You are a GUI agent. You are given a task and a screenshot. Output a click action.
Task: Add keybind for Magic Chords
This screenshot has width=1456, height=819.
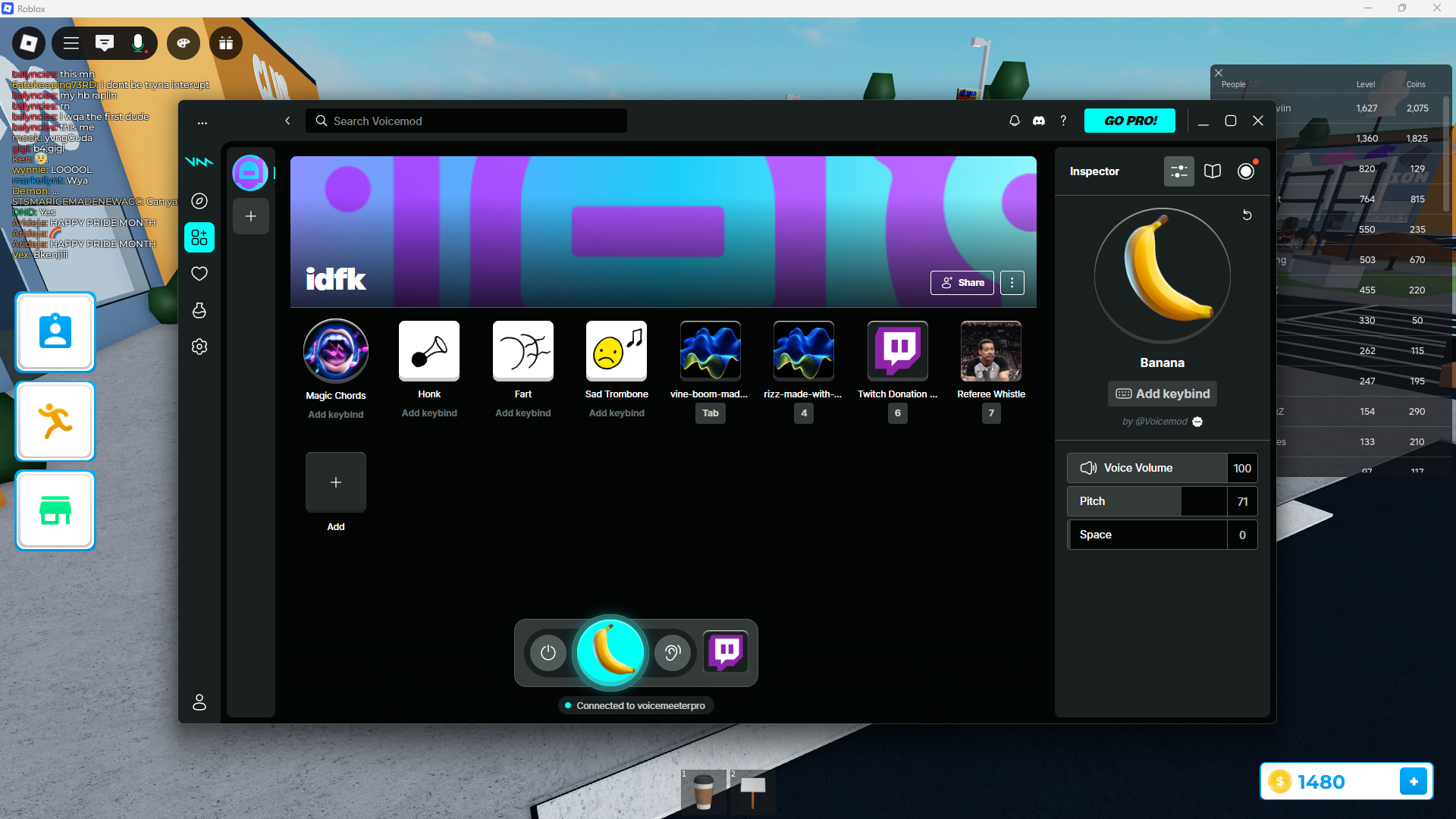tap(336, 415)
